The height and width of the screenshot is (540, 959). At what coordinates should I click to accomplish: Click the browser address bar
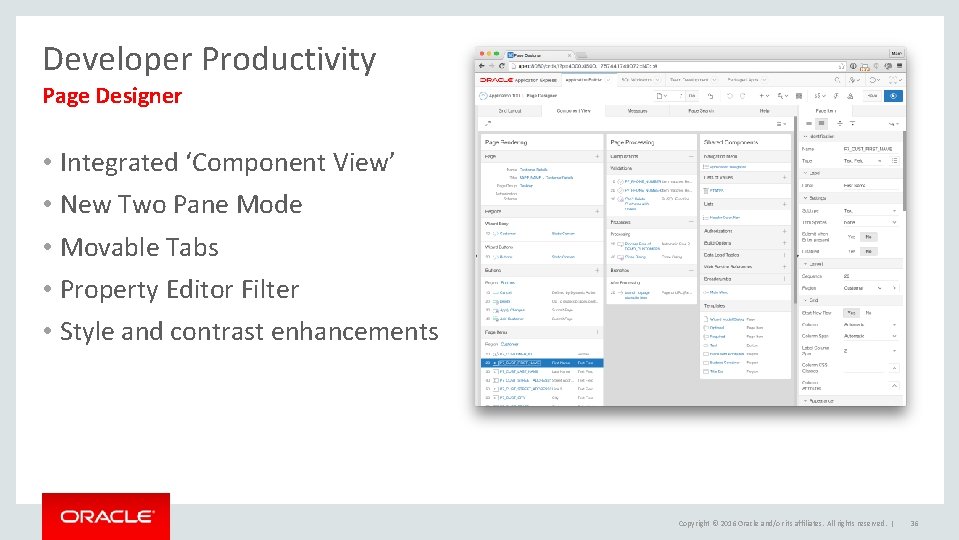coord(676,66)
